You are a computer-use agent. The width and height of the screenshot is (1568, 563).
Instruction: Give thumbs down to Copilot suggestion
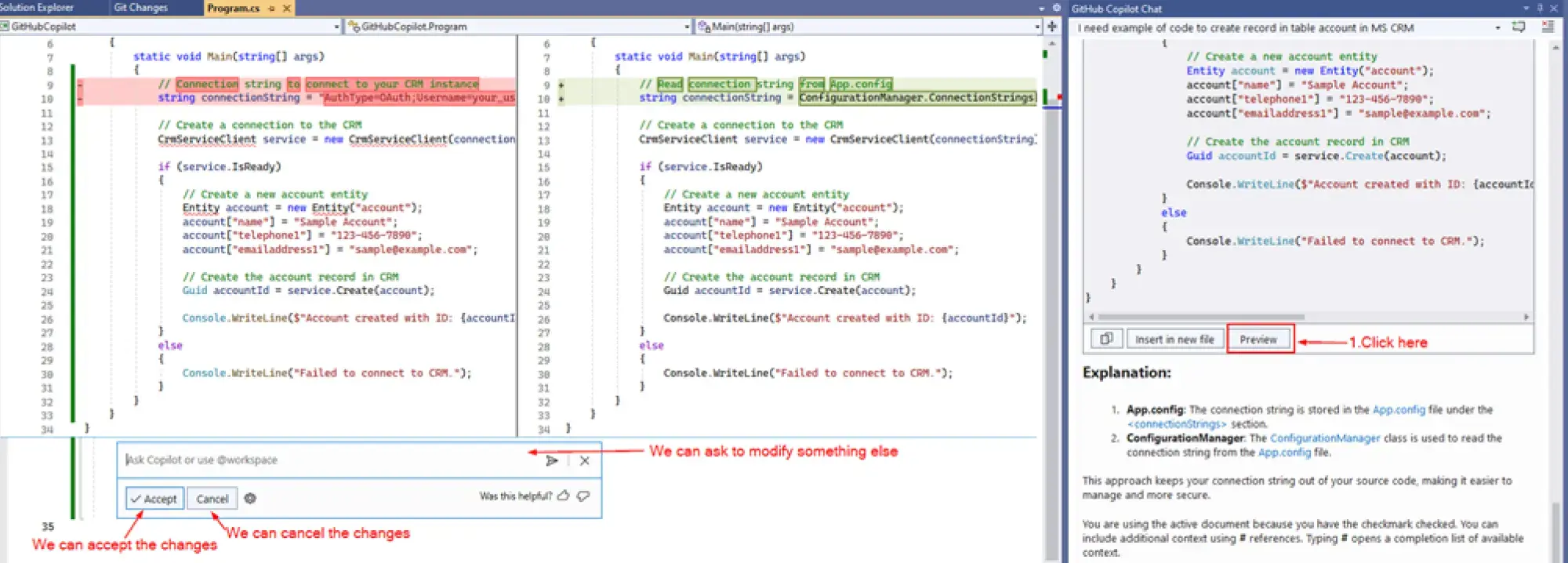point(583,496)
